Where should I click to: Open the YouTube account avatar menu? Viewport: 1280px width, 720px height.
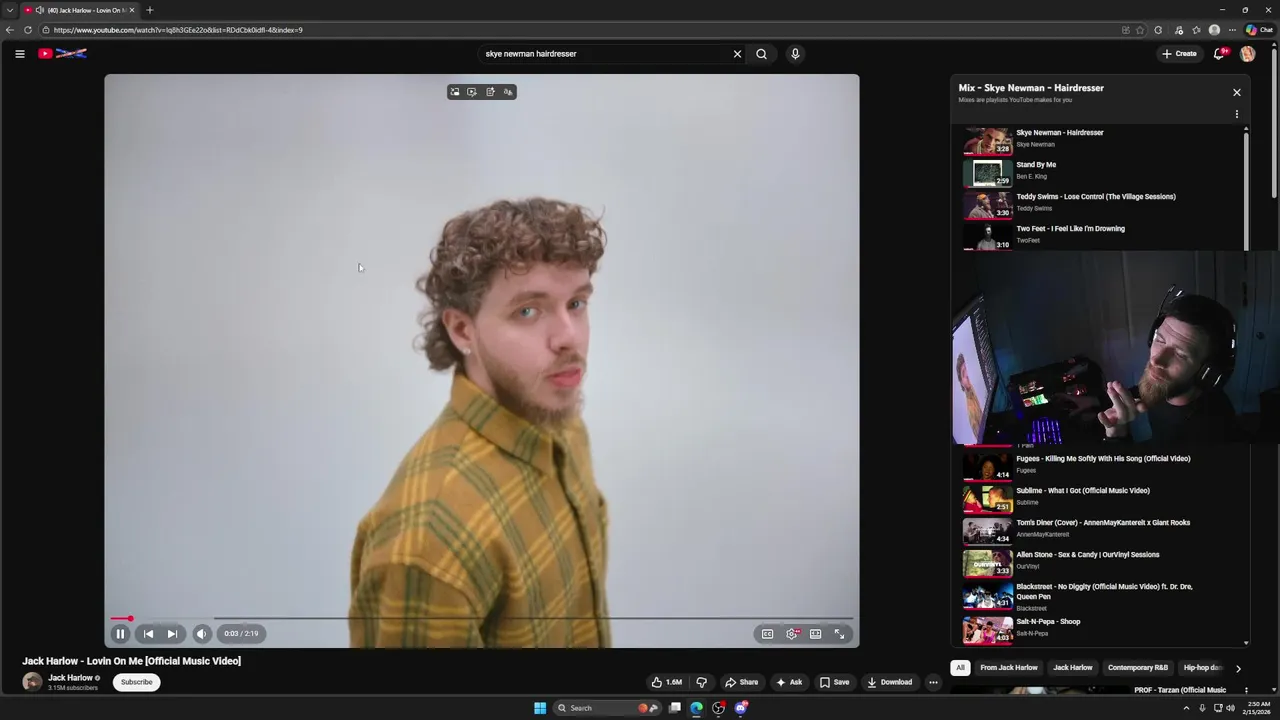1247,54
